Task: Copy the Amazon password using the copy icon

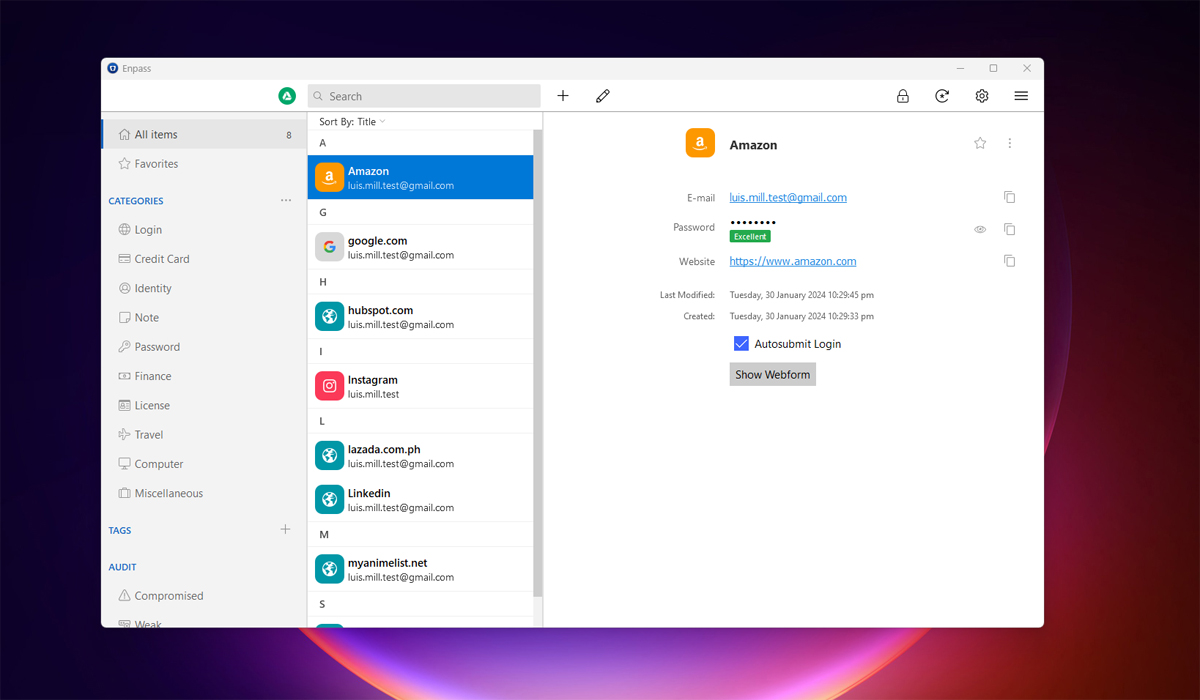Action: (x=1009, y=229)
